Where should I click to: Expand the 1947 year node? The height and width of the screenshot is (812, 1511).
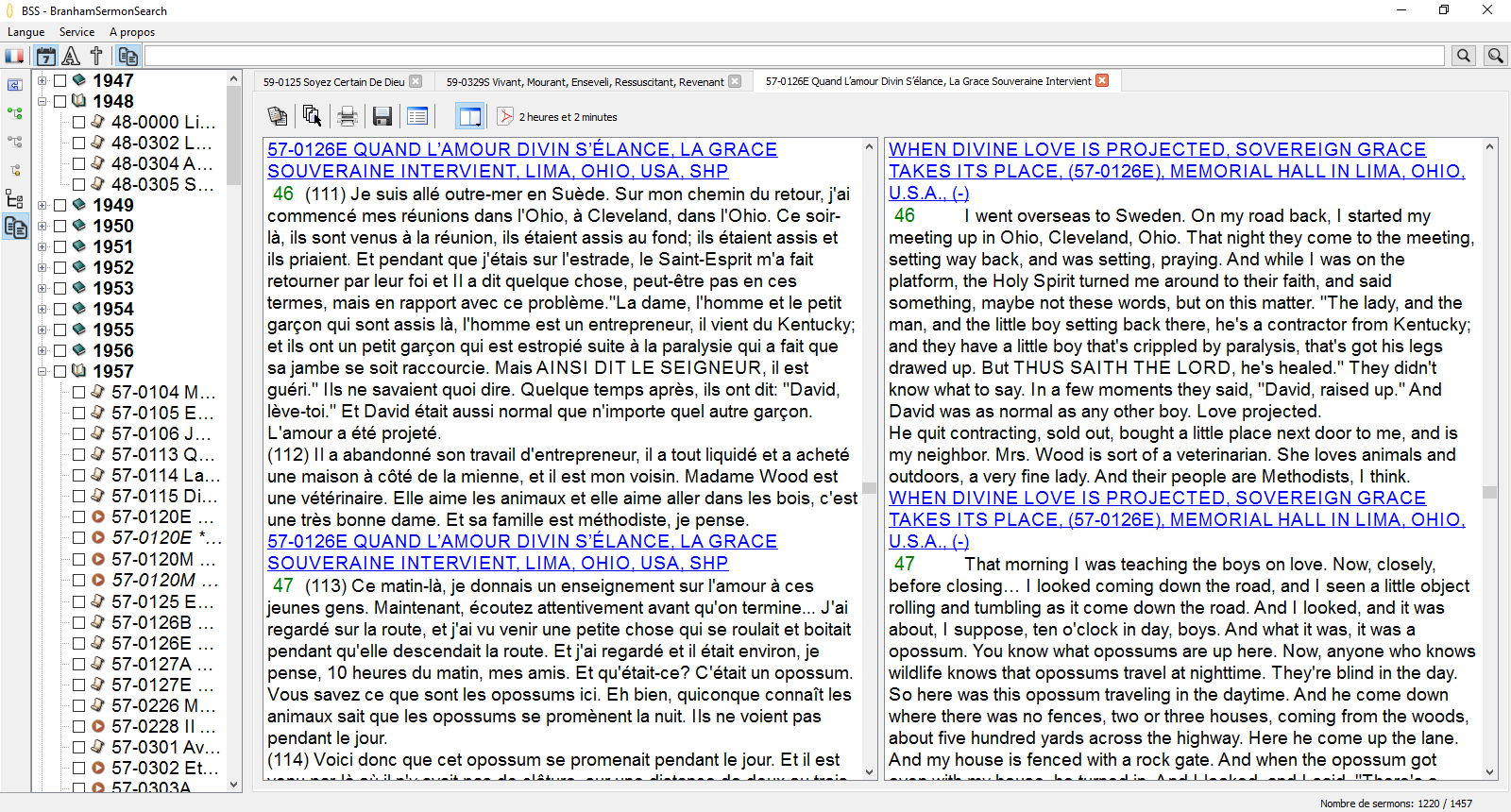[x=42, y=80]
